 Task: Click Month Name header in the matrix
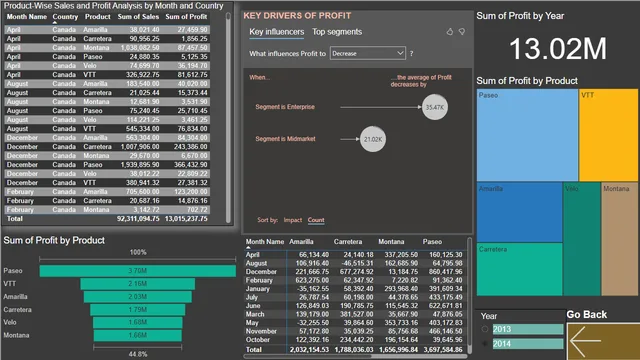point(264,242)
